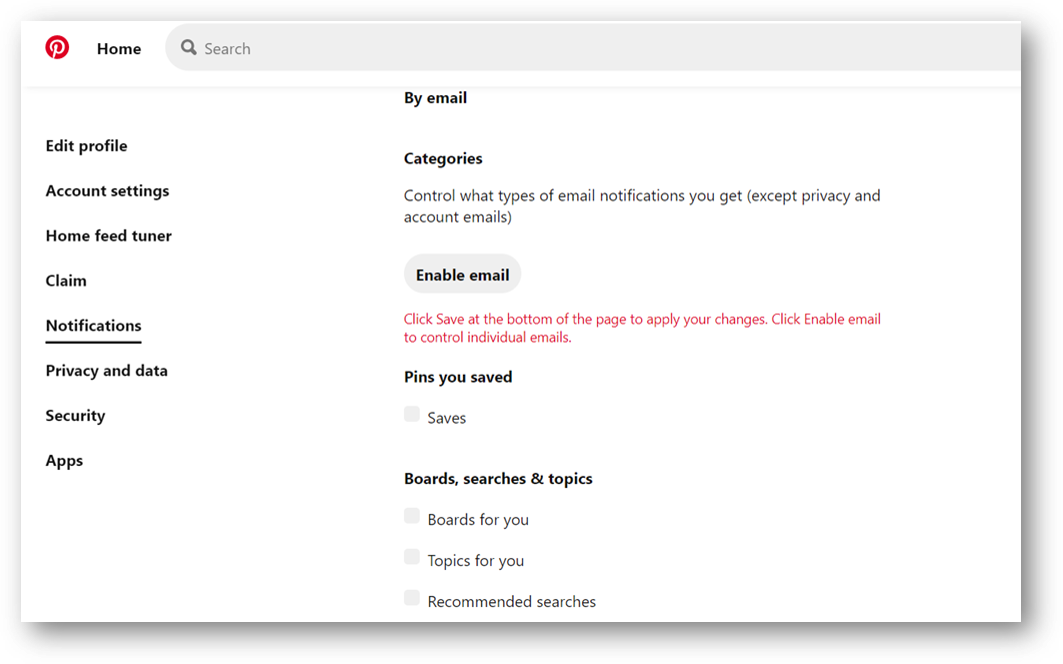
Task: Click the By email heading
Action: point(435,98)
